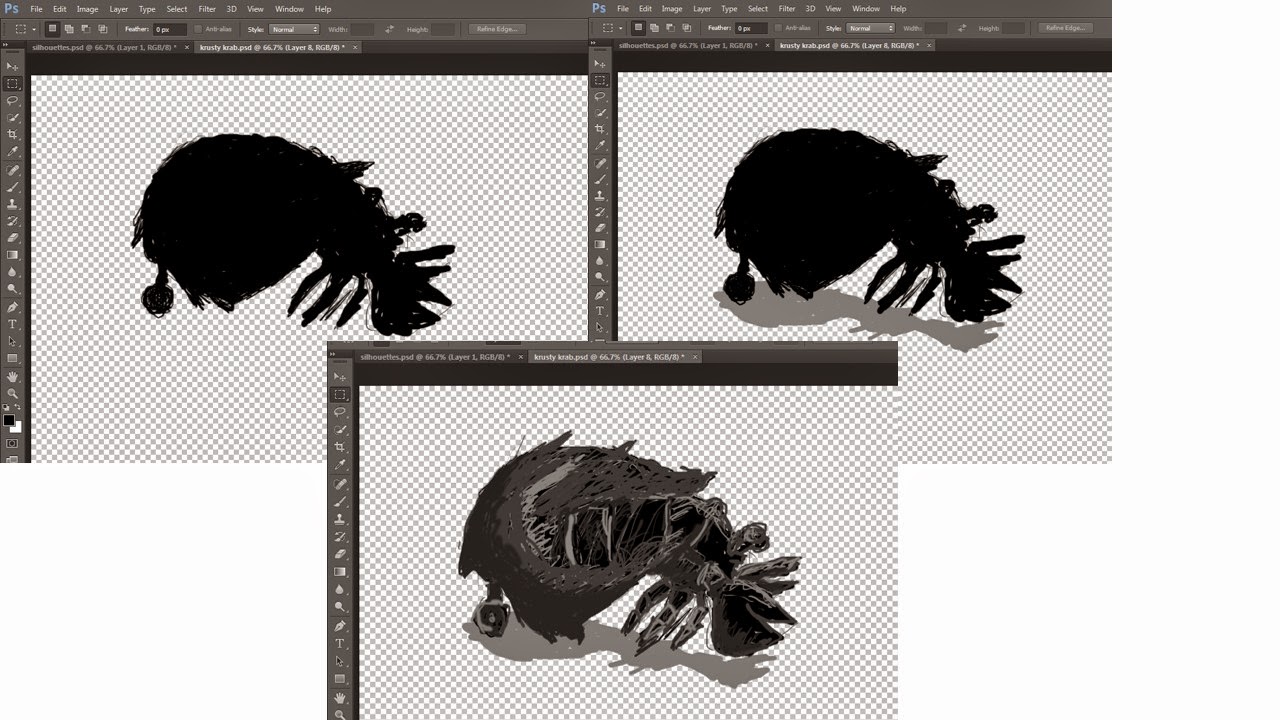The width and height of the screenshot is (1280, 720).
Task: Select the Rectangular Marquee tool in the right window
Action: click(x=600, y=80)
